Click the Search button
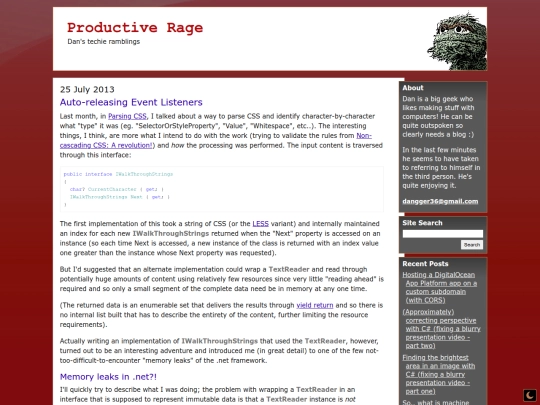This screenshot has width=540, height=405. tap(472, 245)
